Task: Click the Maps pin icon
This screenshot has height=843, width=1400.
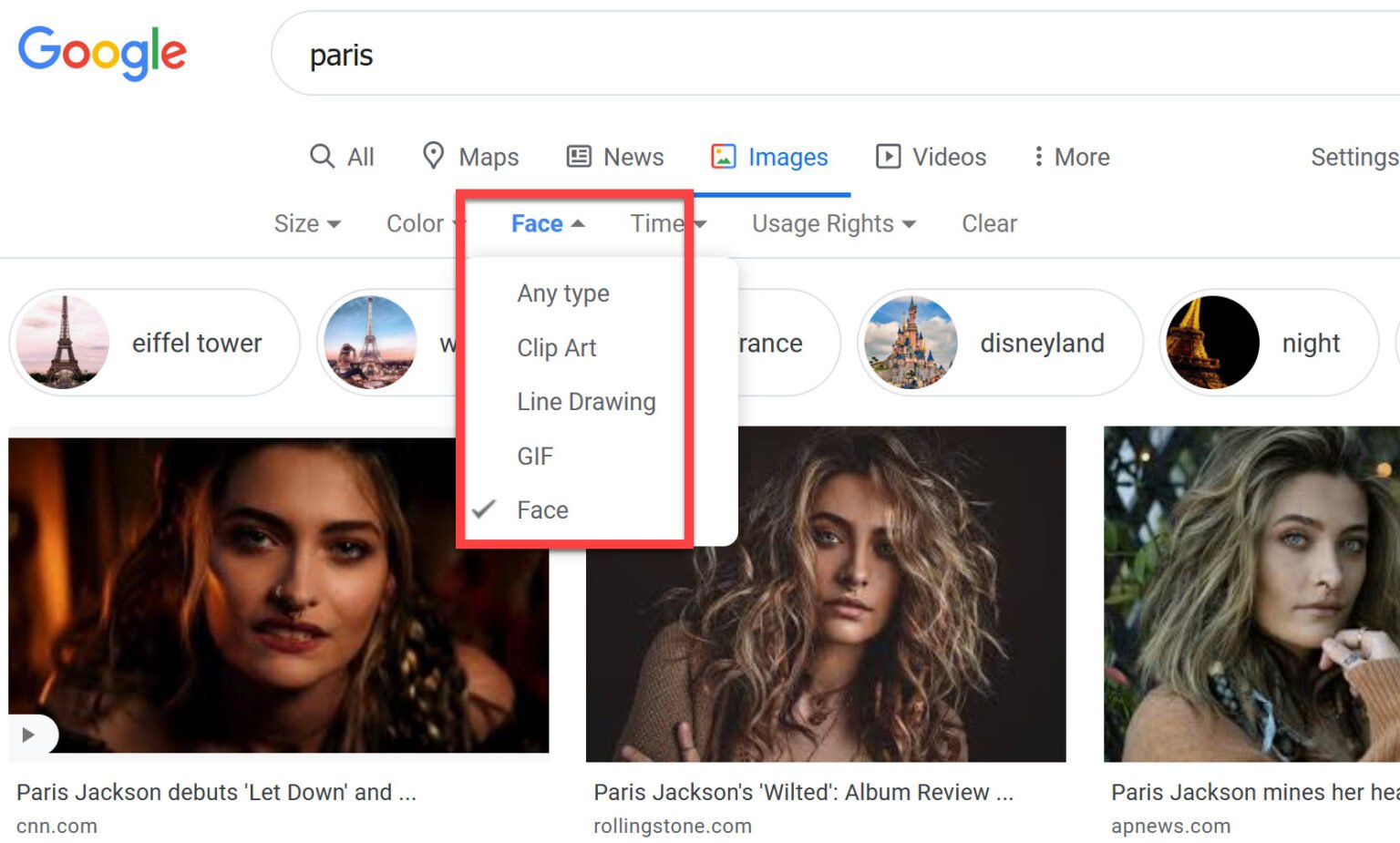Action: [433, 156]
